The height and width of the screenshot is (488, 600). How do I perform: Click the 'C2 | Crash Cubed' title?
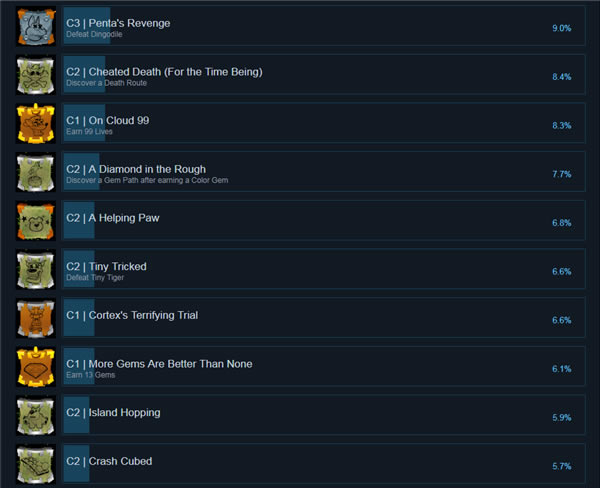pyautogui.click(x=109, y=461)
